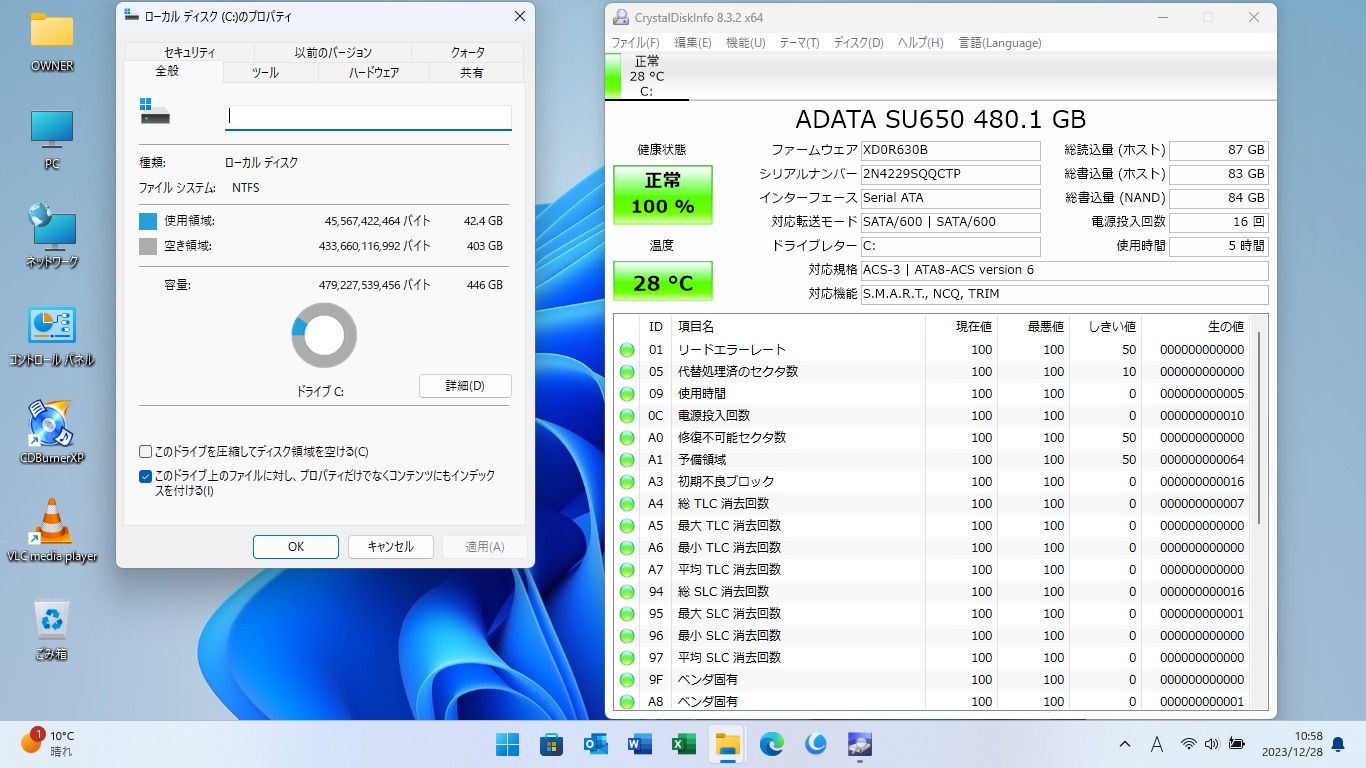Click CrystalDiskInfo icon in the taskbar

click(859, 744)
